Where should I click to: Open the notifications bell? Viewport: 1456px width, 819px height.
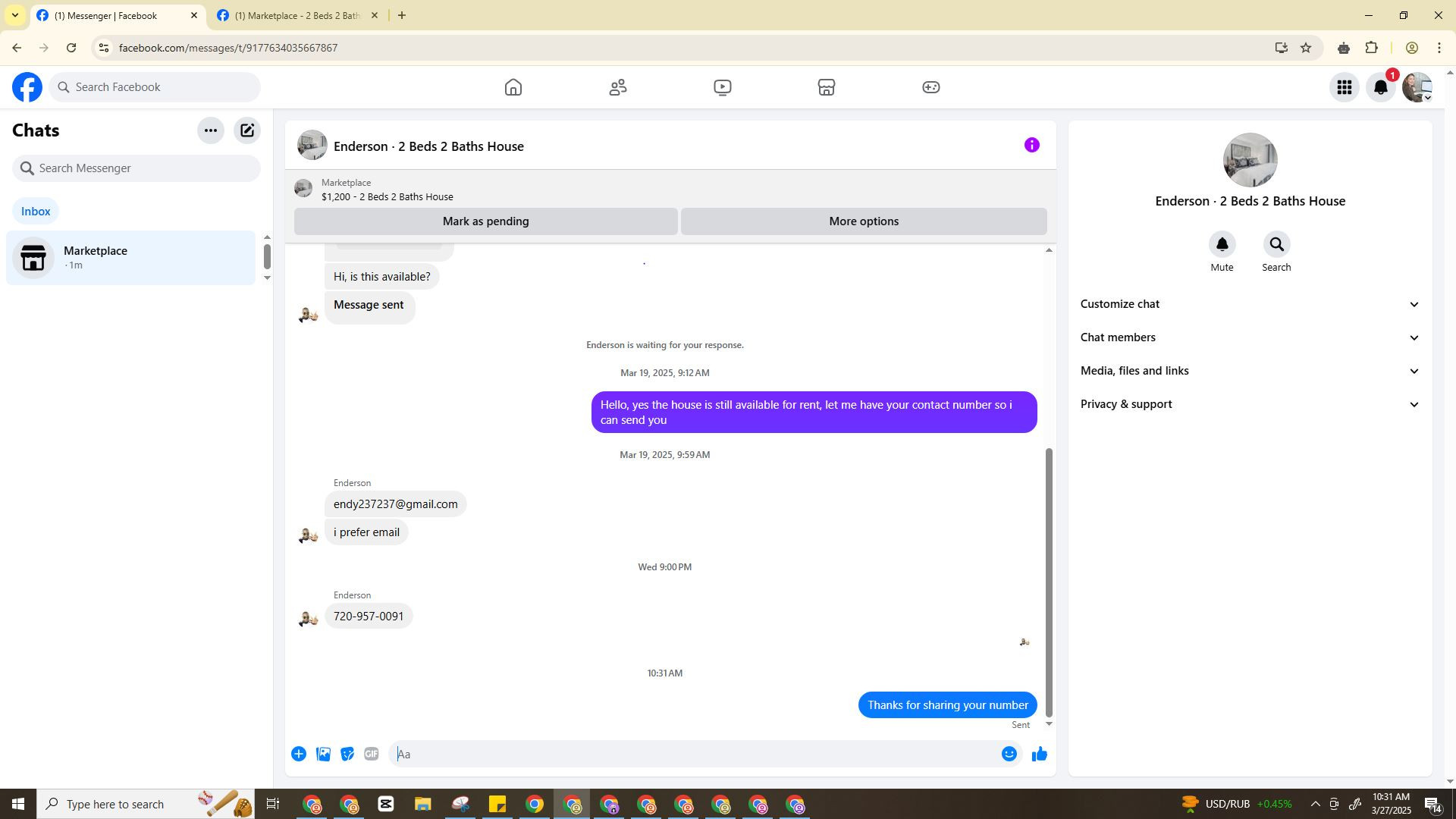(x=1381, y=87)
